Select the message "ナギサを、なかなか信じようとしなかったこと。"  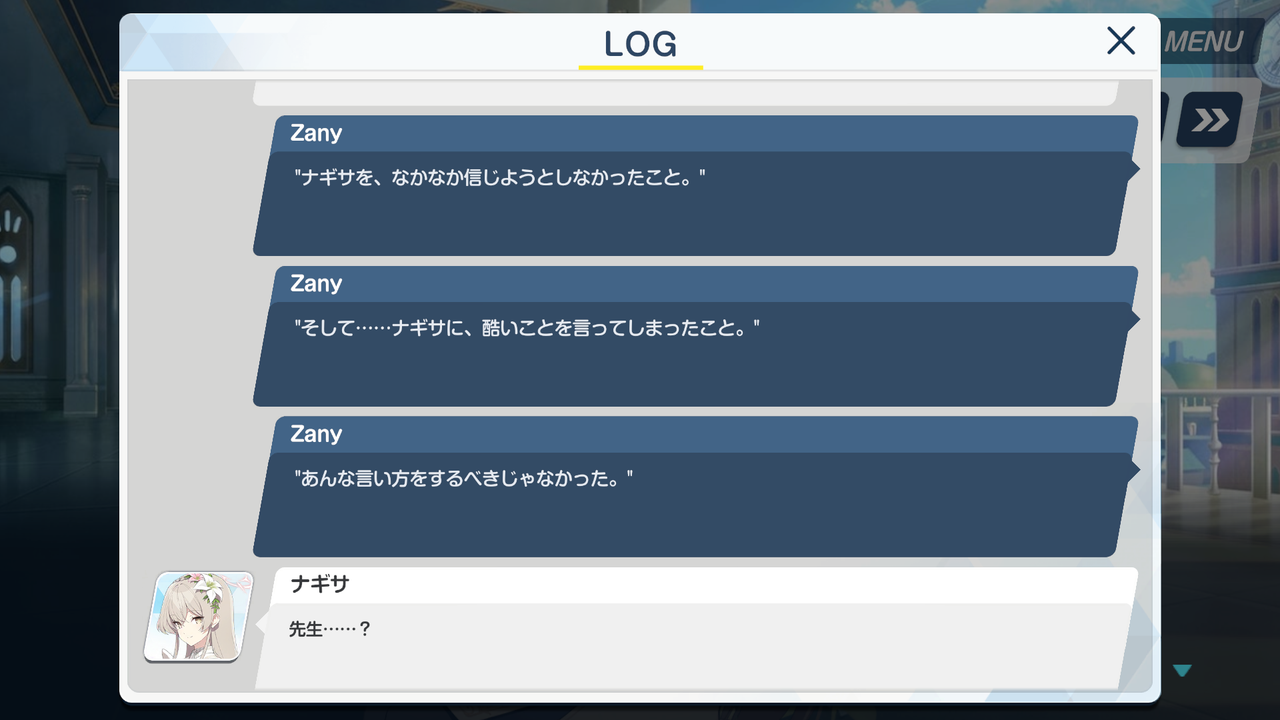tap(500, 180)
